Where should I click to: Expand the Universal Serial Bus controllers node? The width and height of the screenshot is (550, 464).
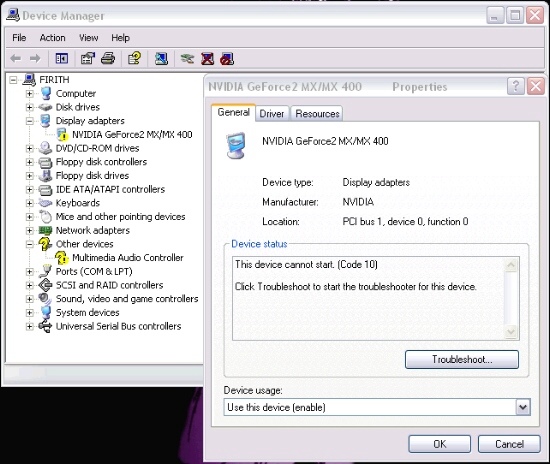pyautogui.click(x=30, y=327)
